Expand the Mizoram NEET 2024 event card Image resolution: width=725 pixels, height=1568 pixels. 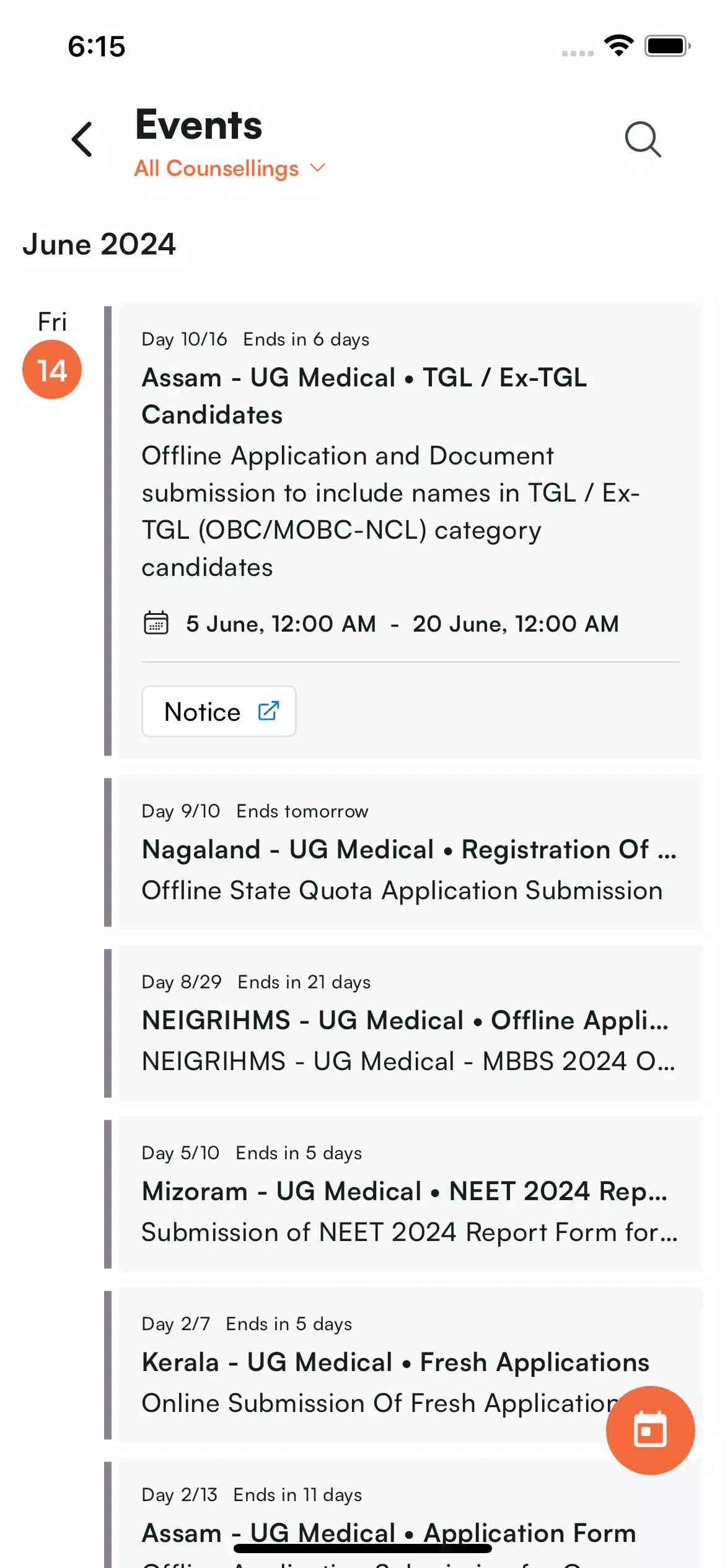pos(410,1194)
